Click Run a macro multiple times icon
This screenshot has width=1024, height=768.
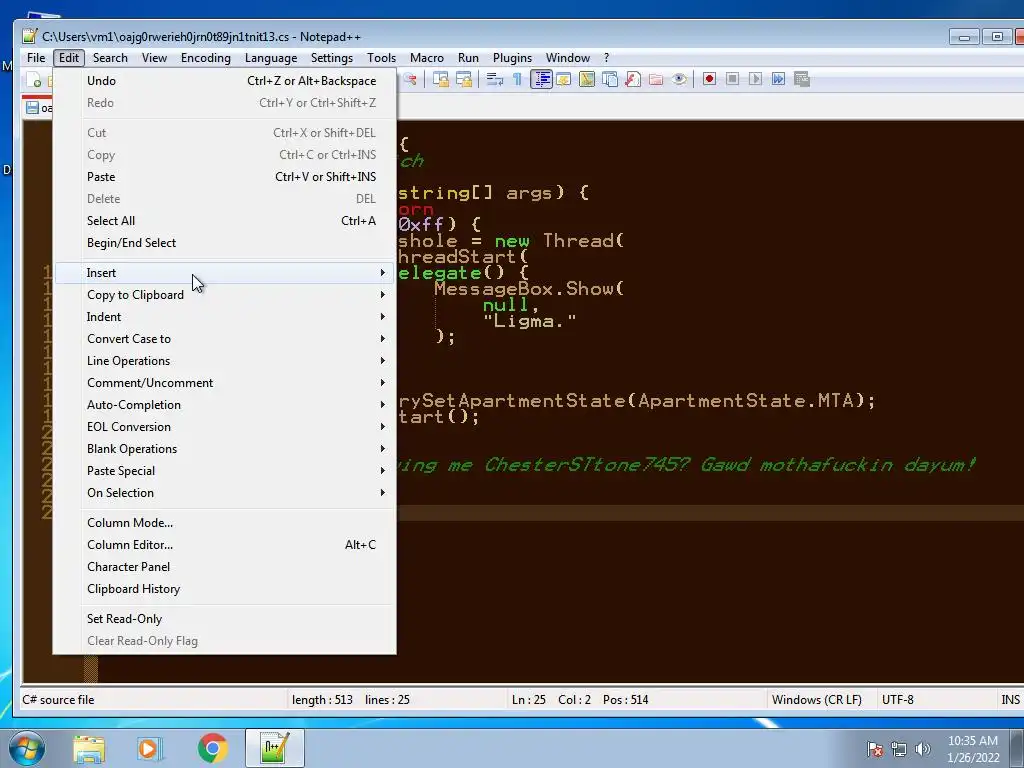click(778, 80)
